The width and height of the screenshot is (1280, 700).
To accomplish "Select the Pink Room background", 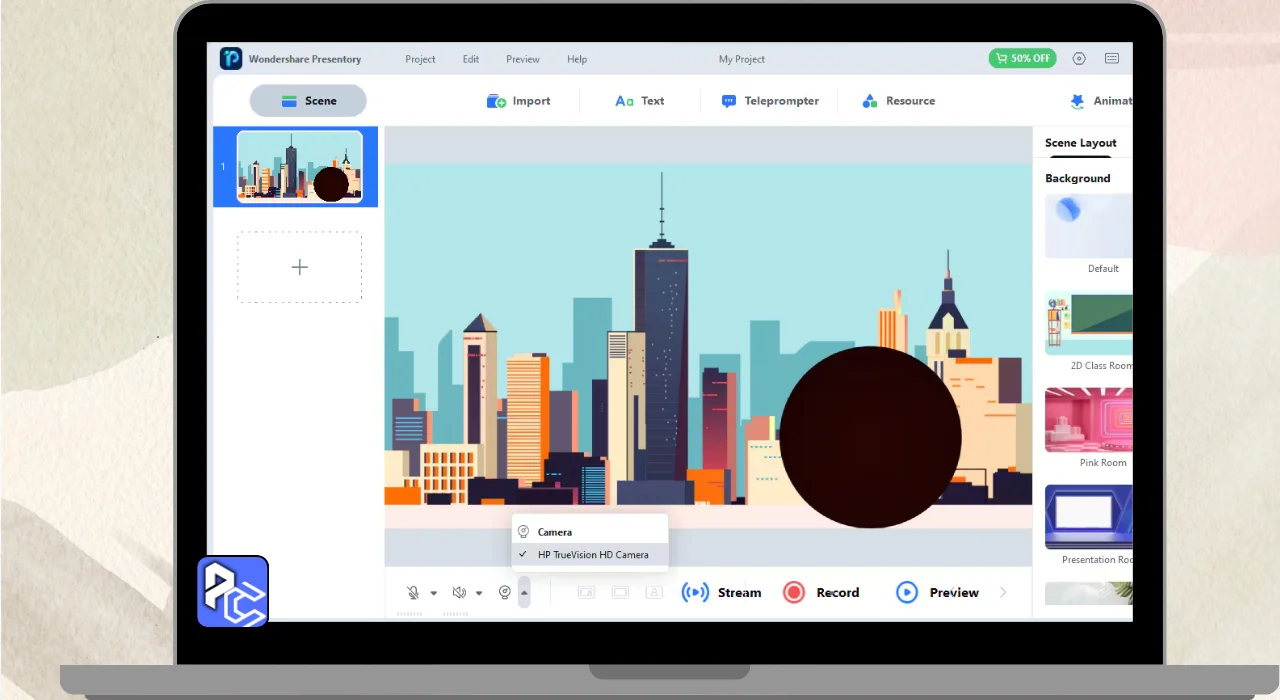I will click(x=1089, y=420).
